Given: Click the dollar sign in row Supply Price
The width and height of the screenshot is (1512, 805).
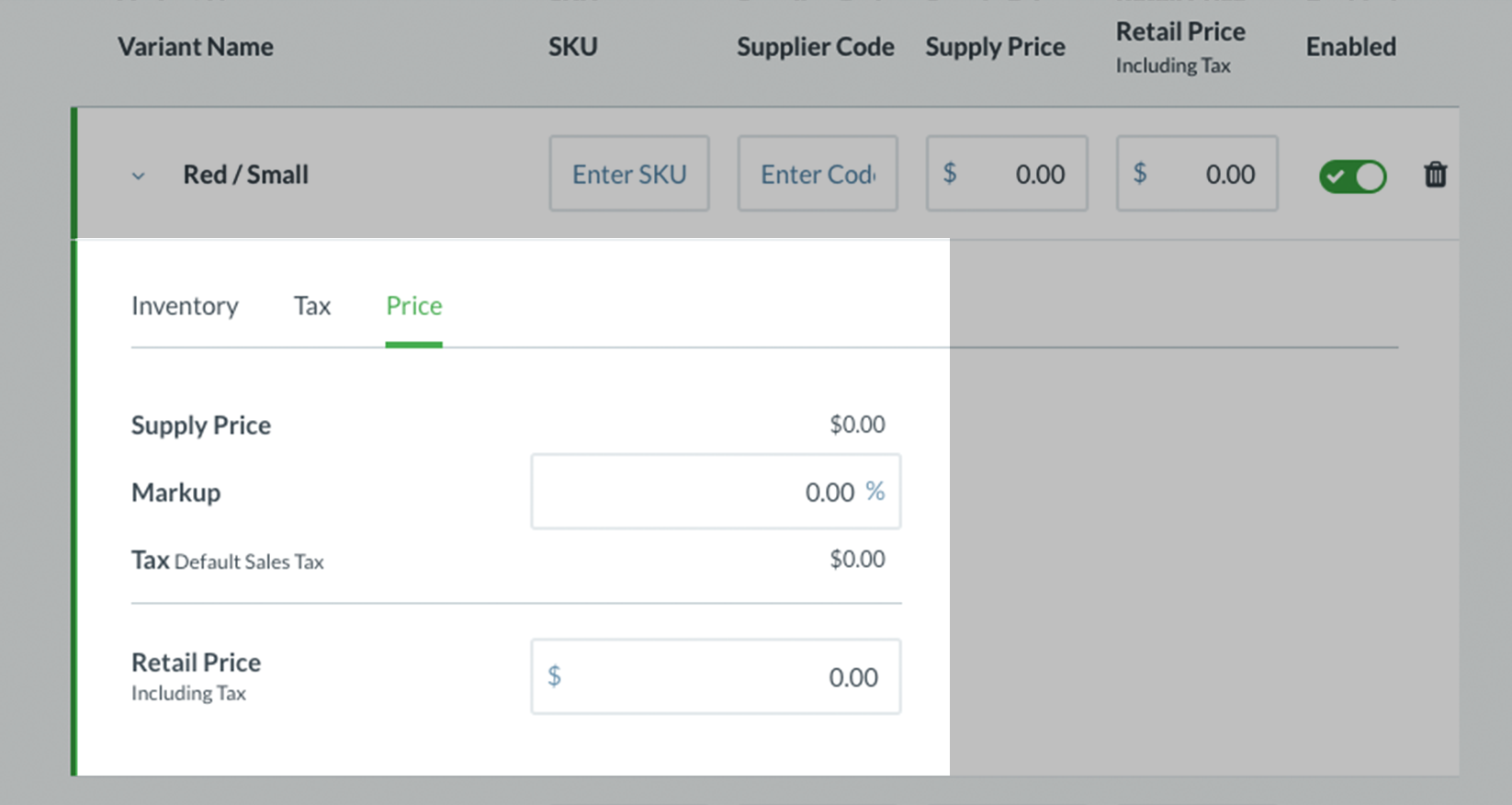Looking at the screenshot, I should [950, 174].
